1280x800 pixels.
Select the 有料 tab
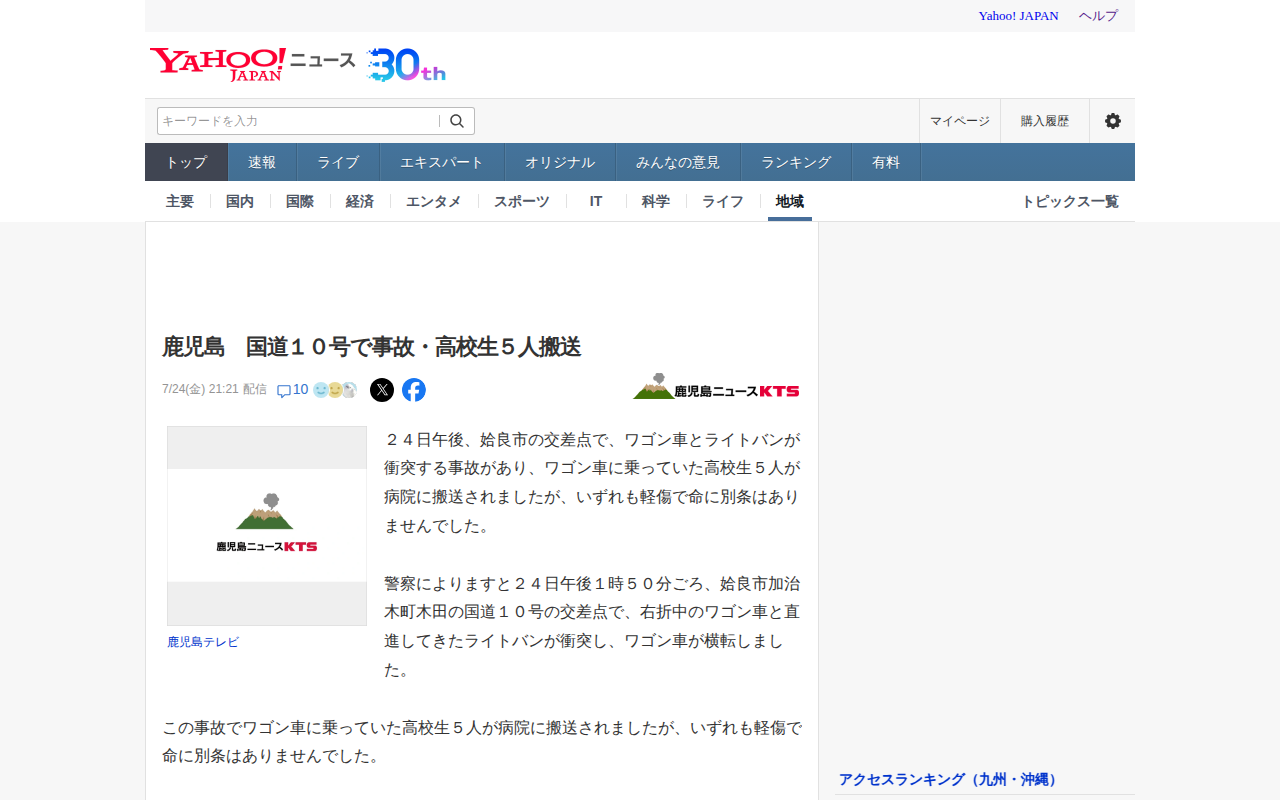[886, 162]
